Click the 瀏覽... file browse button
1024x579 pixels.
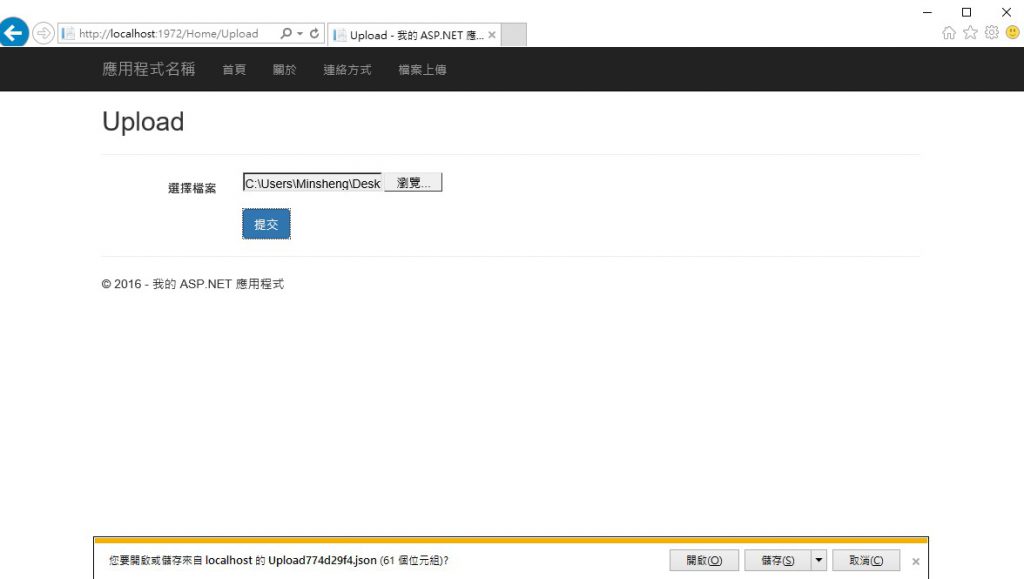413,183
